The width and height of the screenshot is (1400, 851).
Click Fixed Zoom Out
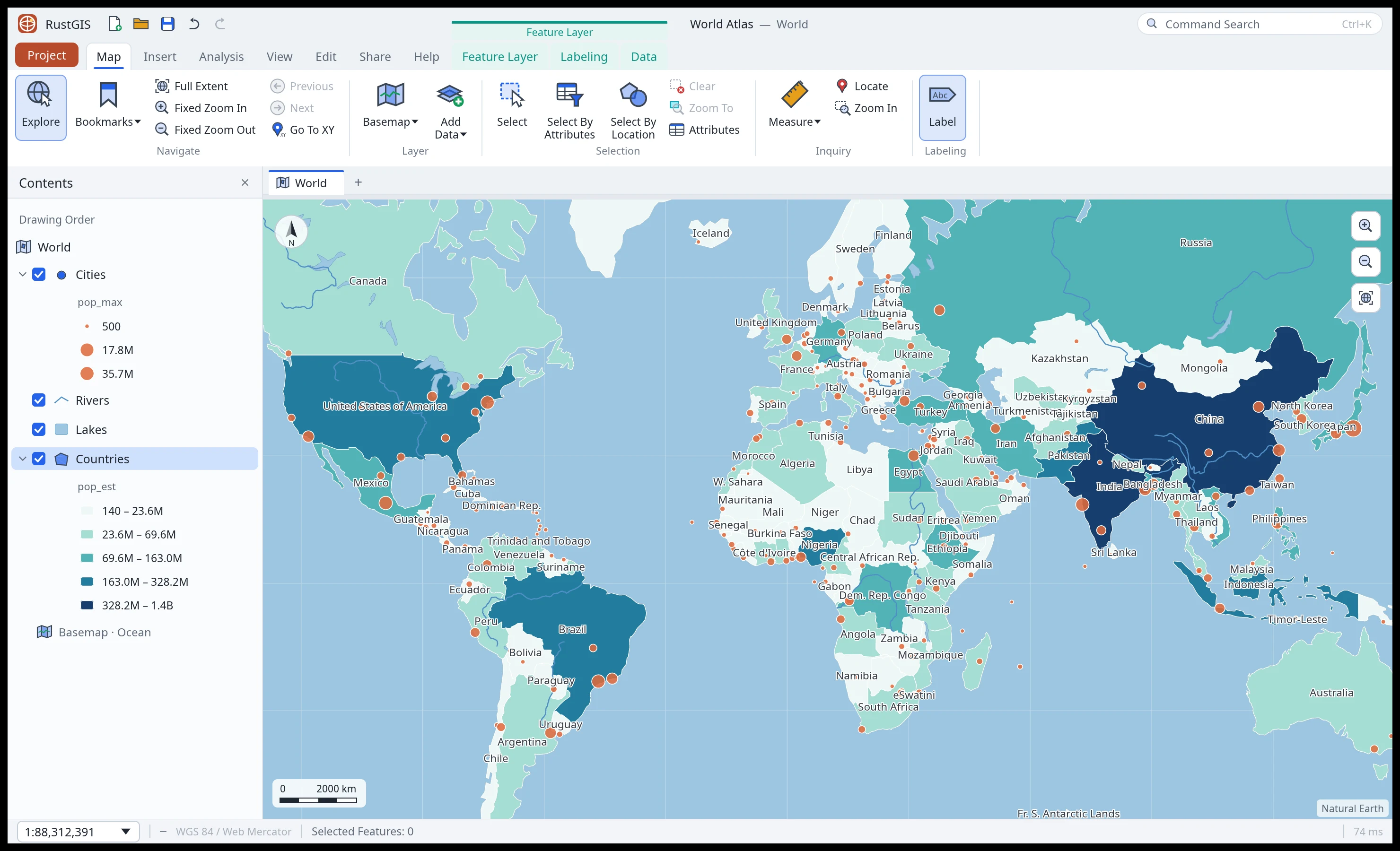pyautogui.click(x=206, y=130)
